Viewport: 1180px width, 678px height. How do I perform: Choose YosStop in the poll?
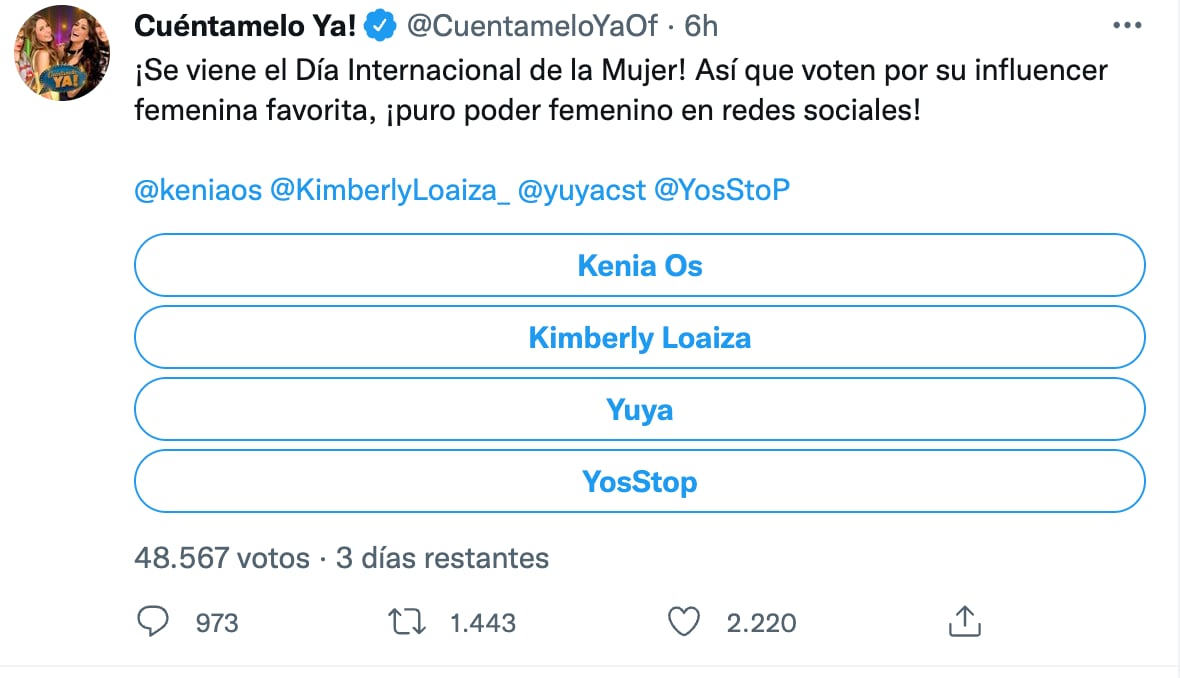coord(639,481)
